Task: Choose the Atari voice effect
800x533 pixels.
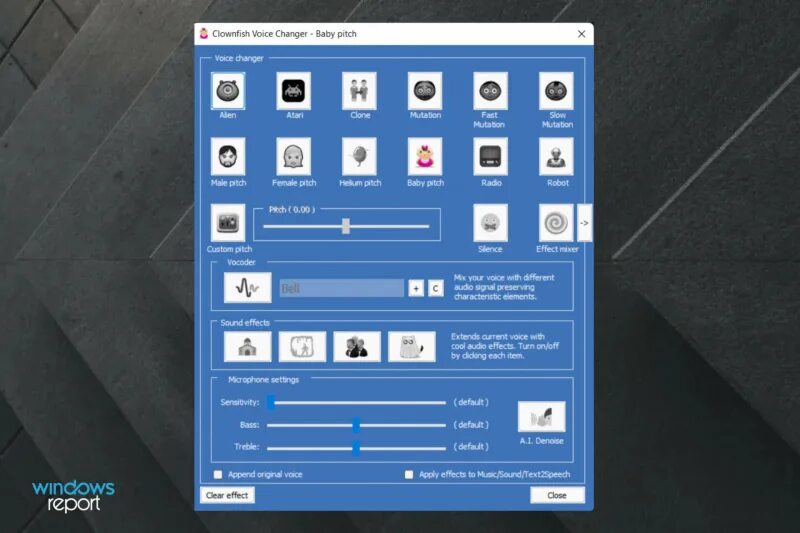Action: tap(293, 91)
